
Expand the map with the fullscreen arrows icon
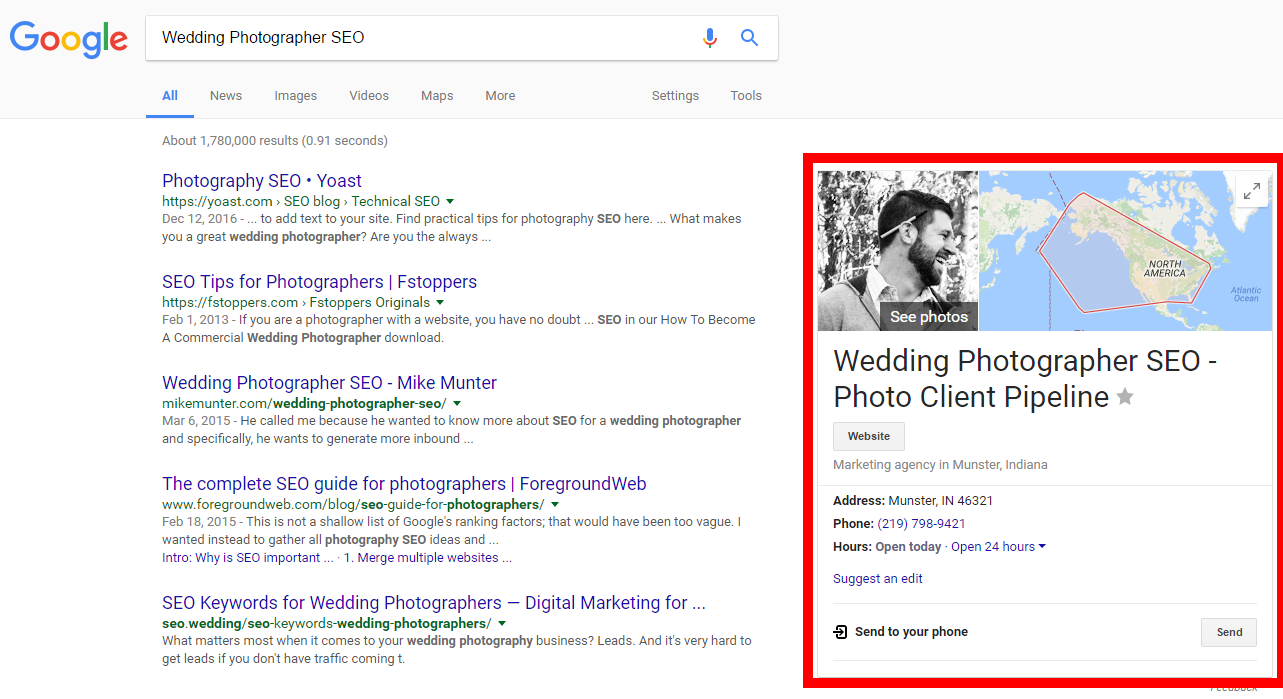[1251, 192]
